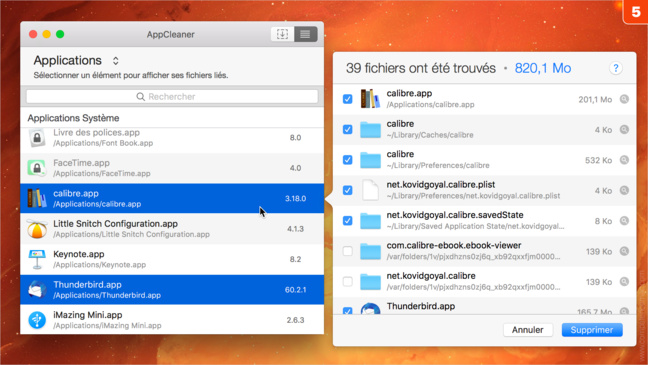Click the Thunderbird icon in left list
648x365 pixels.
coord(37,289)
